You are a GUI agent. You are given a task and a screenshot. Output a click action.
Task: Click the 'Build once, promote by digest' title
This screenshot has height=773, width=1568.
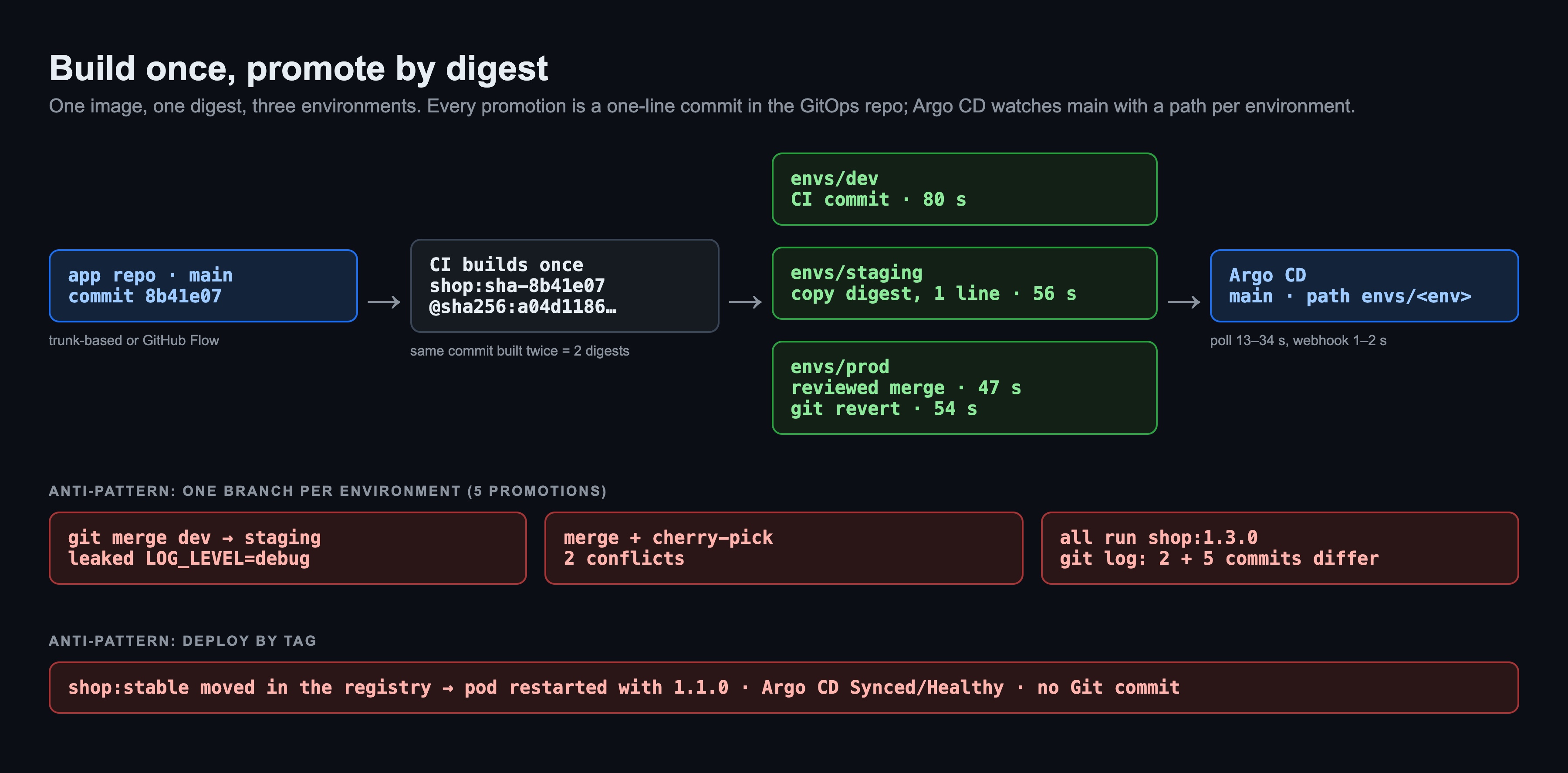298,68
